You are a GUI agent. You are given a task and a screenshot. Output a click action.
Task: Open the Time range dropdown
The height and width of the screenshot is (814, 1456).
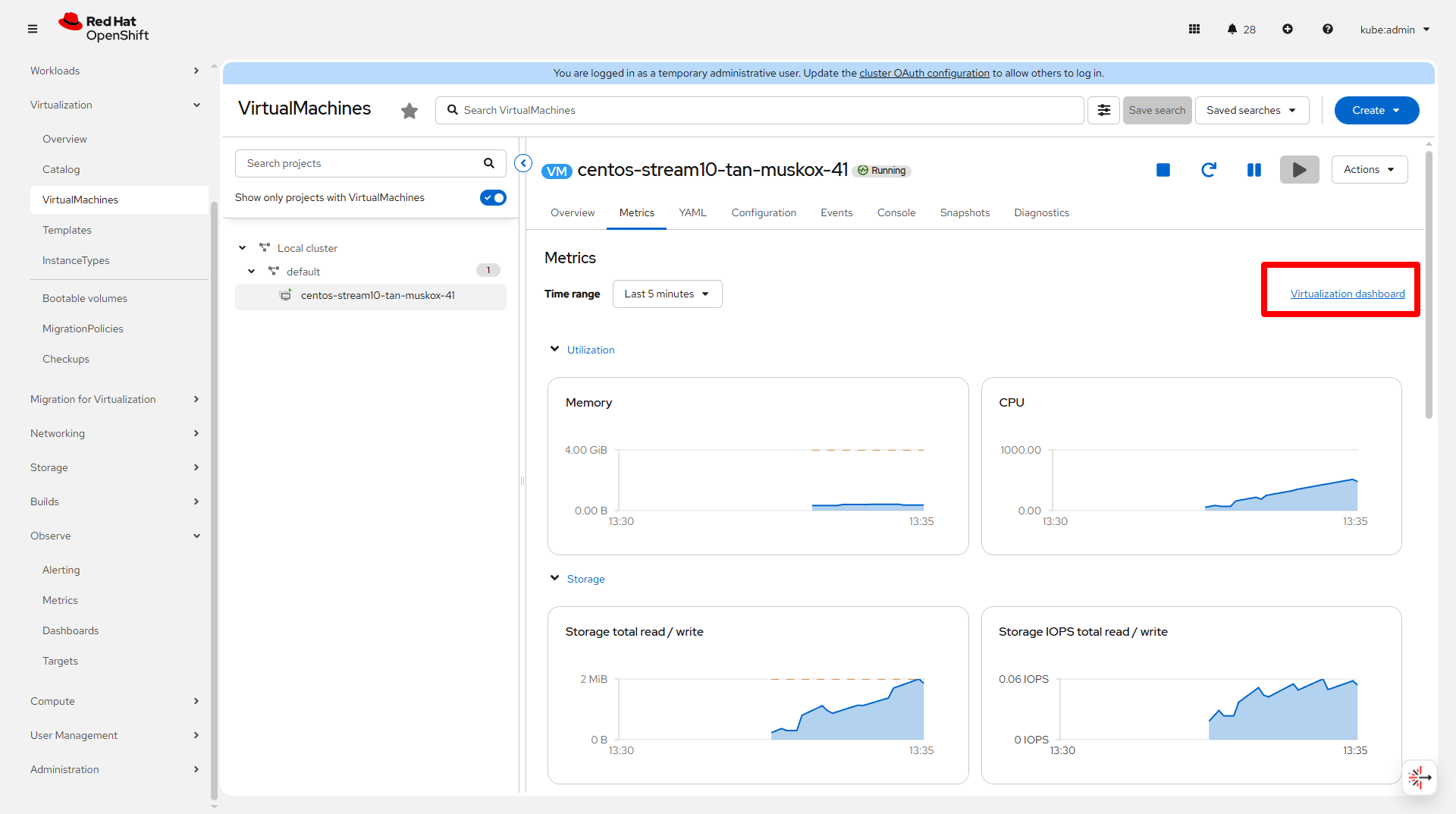[667, 294]
